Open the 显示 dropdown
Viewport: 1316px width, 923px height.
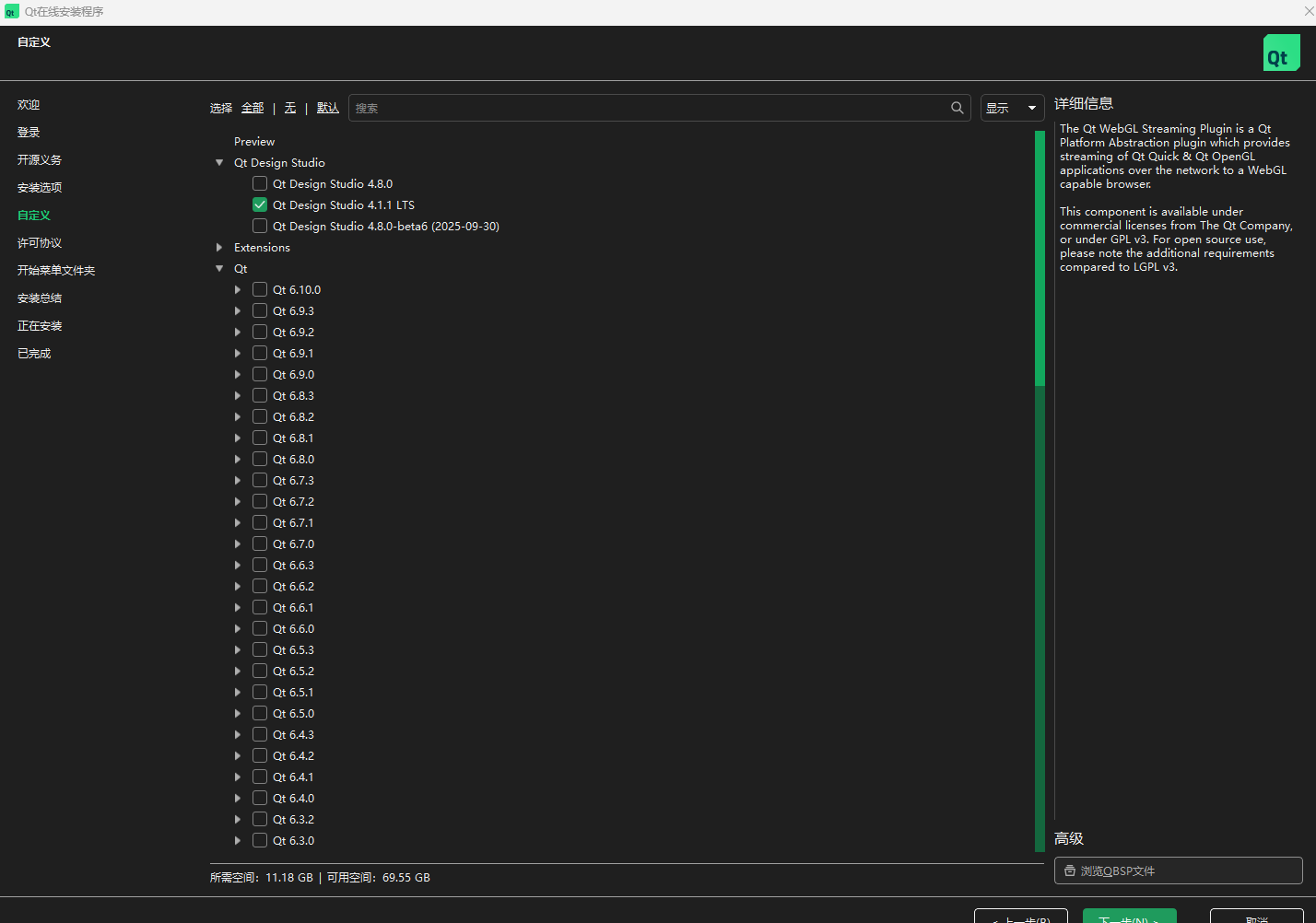pos(1012,108)
